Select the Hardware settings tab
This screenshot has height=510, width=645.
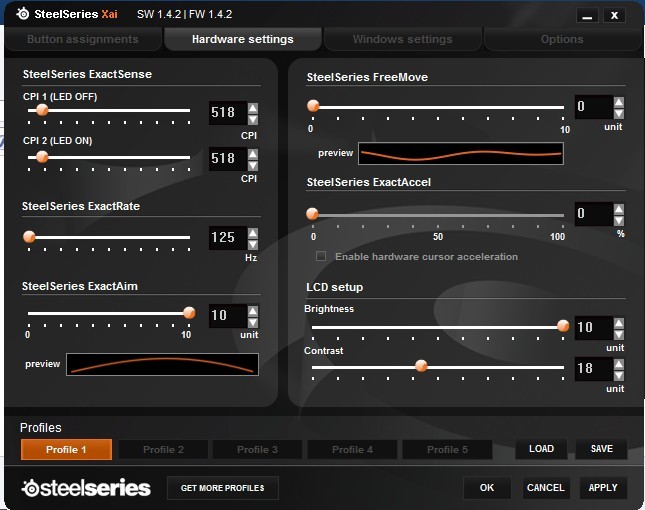click(243, 39)
